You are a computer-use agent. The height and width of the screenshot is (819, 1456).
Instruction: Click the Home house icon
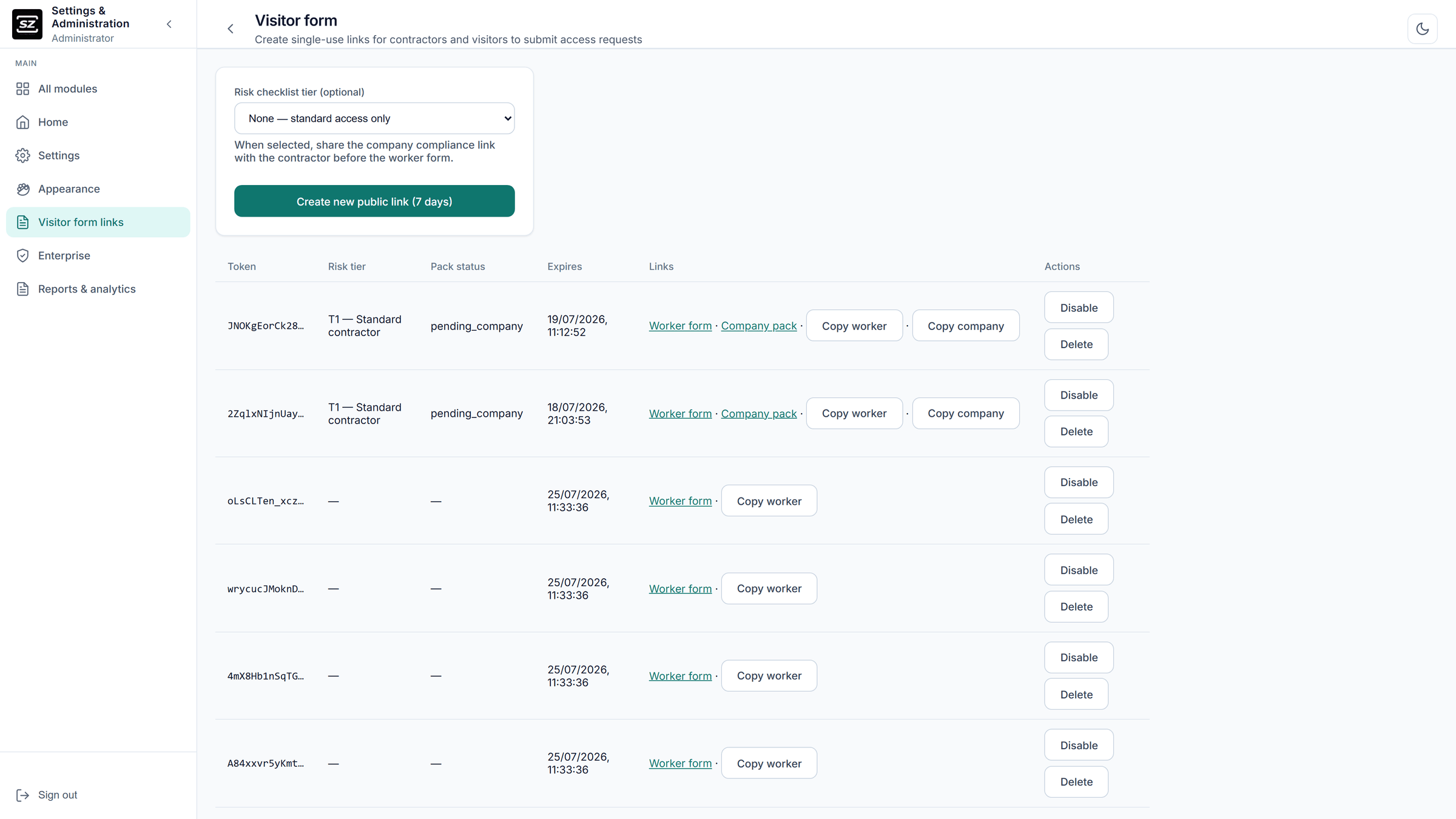pos(22,122)
